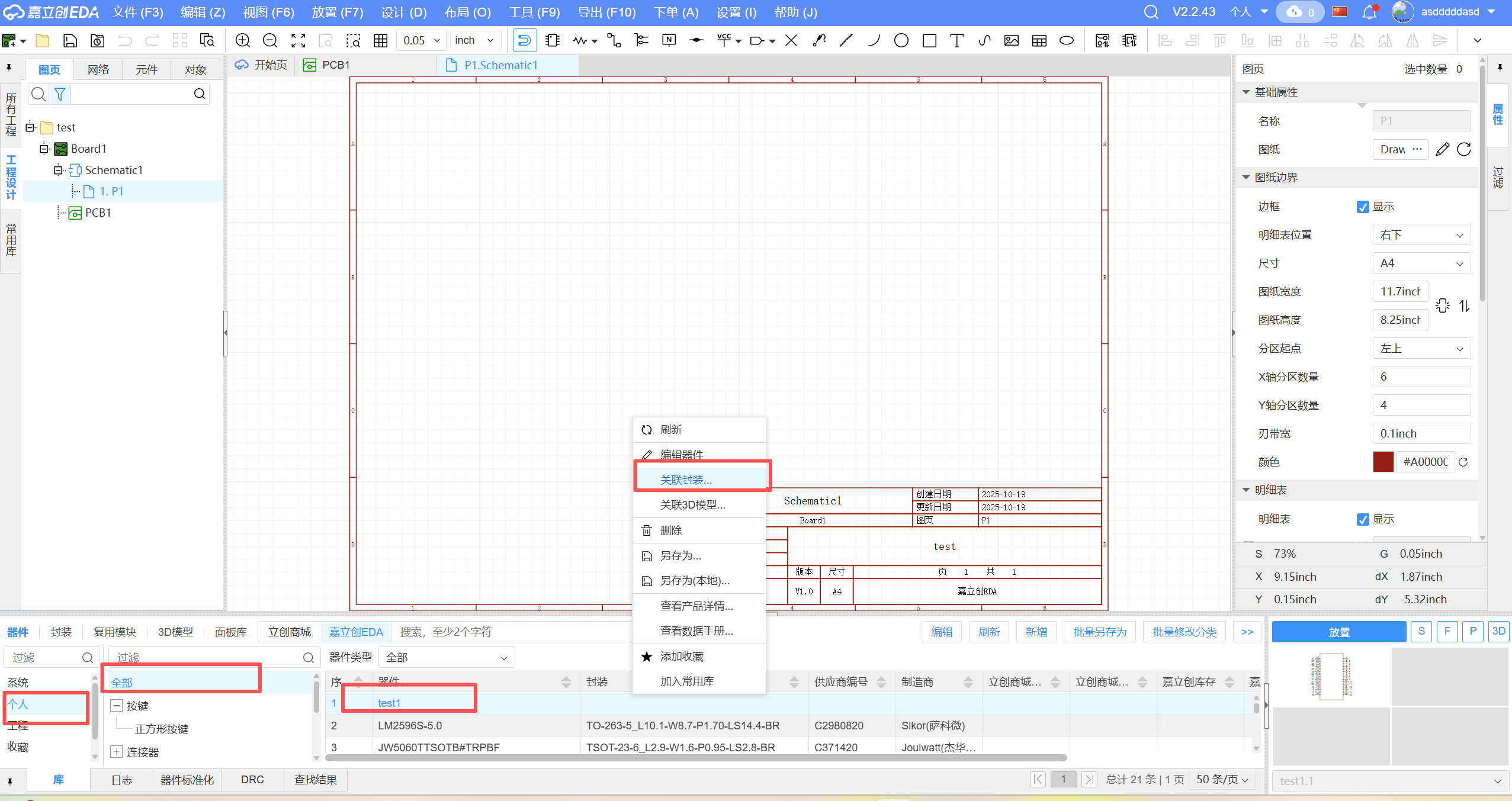Select the Text tool icon
The width and height of the screenshot is (1512, 801).
[956, 40]
